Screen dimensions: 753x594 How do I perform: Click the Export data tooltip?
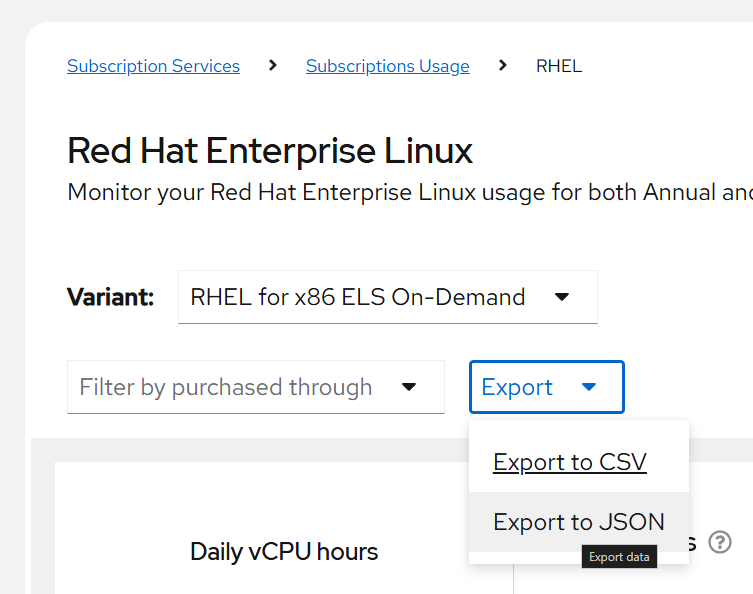(x=618, y=557)
